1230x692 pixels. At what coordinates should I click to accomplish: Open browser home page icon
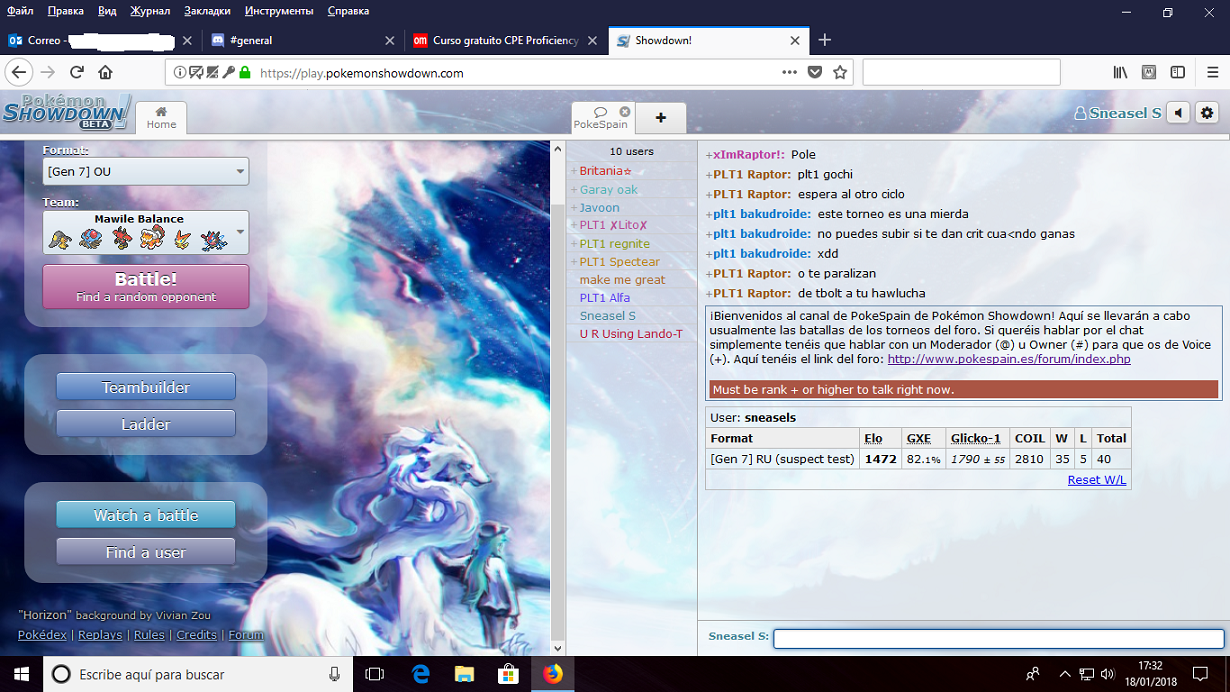(x=105, y=72)
